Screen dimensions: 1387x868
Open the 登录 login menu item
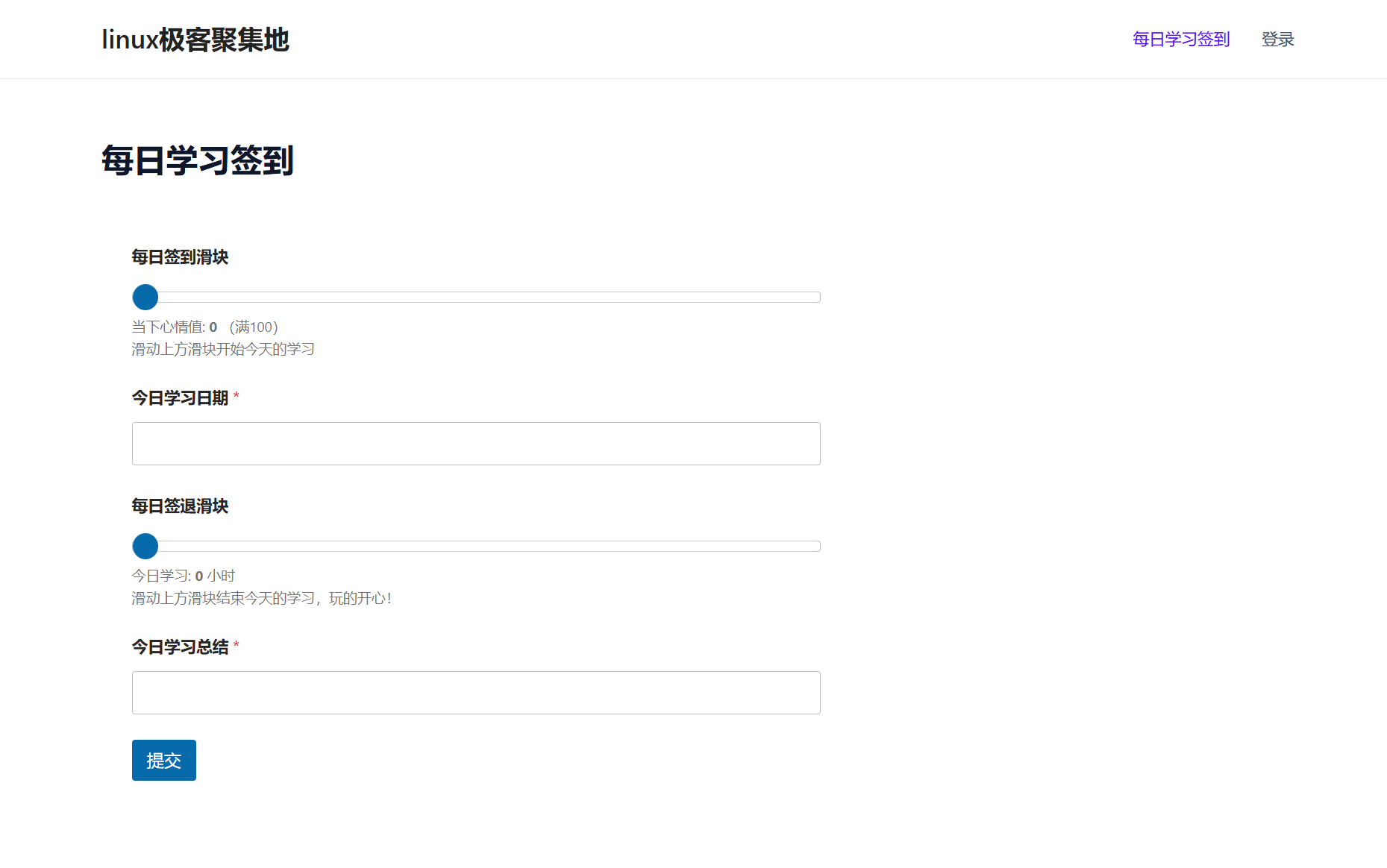pyautogui.click(x=1277, y=40)
